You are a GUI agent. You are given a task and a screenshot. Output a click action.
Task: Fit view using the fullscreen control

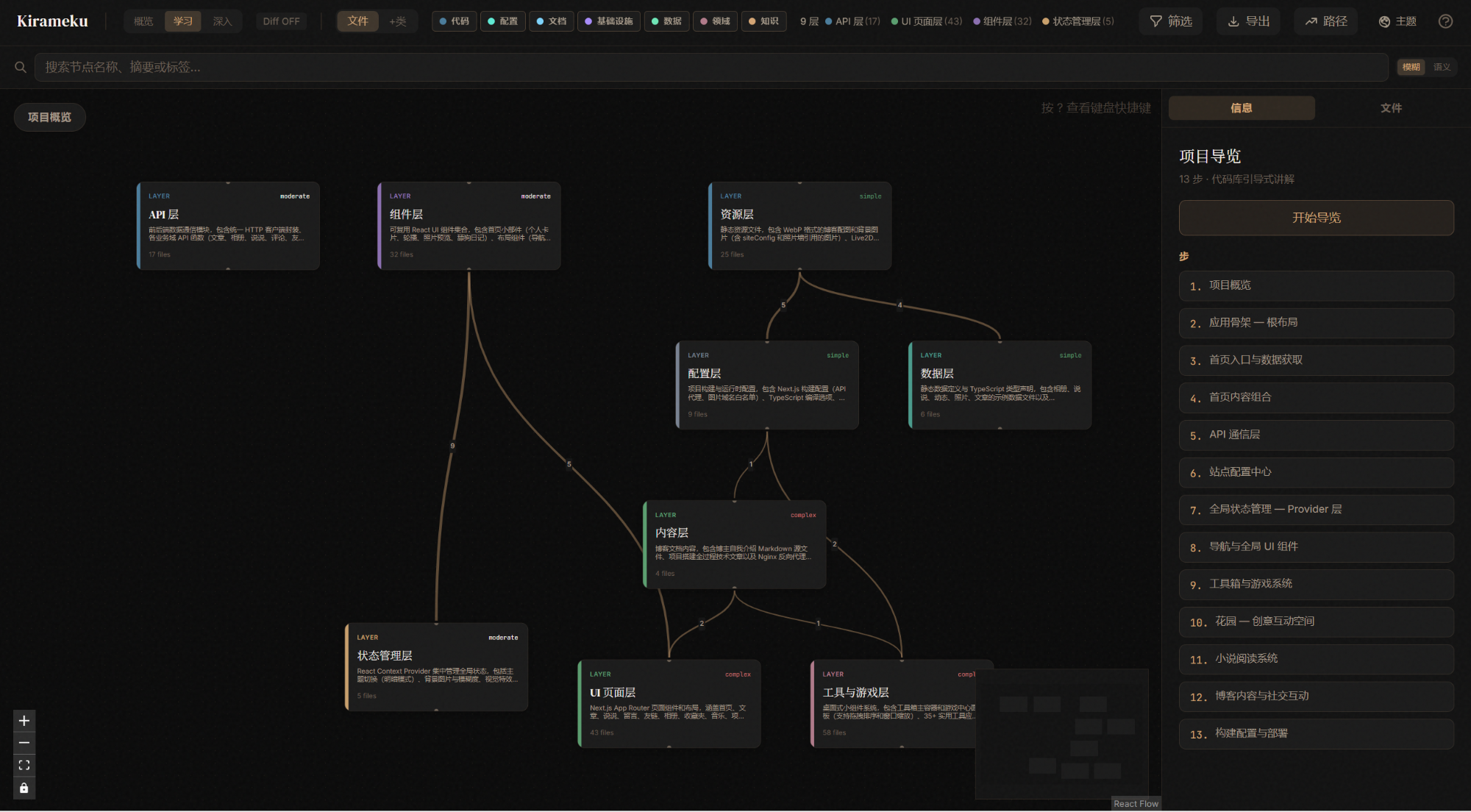(24, 766)
